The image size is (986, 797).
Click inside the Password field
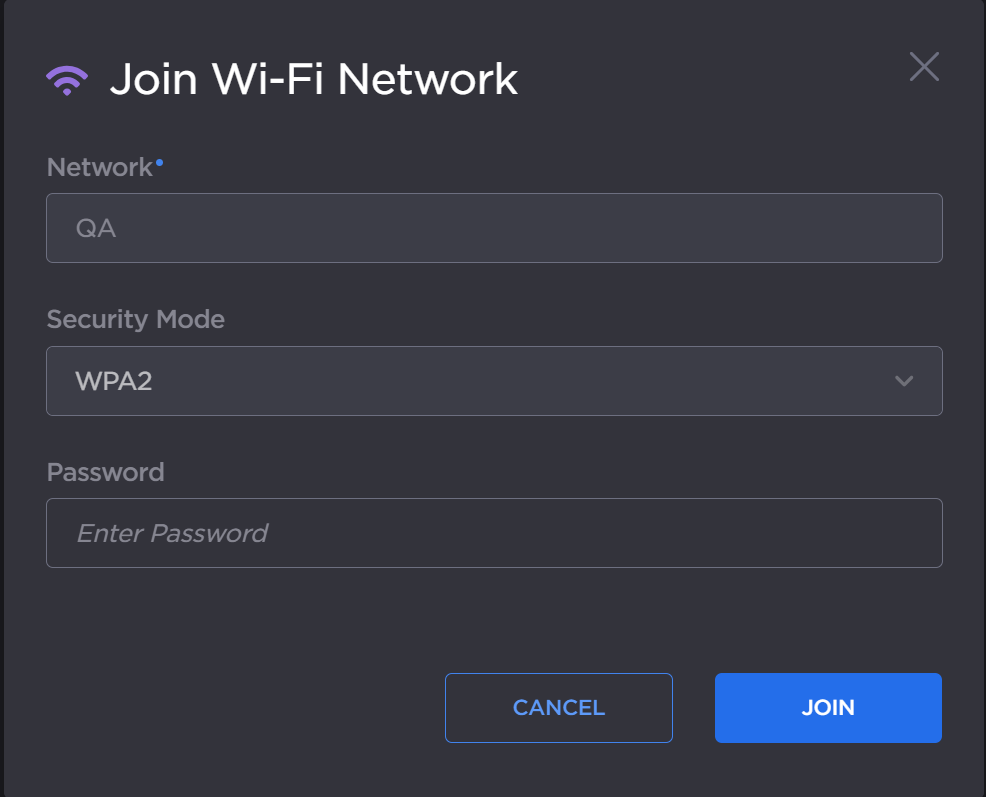click(494, 533)
